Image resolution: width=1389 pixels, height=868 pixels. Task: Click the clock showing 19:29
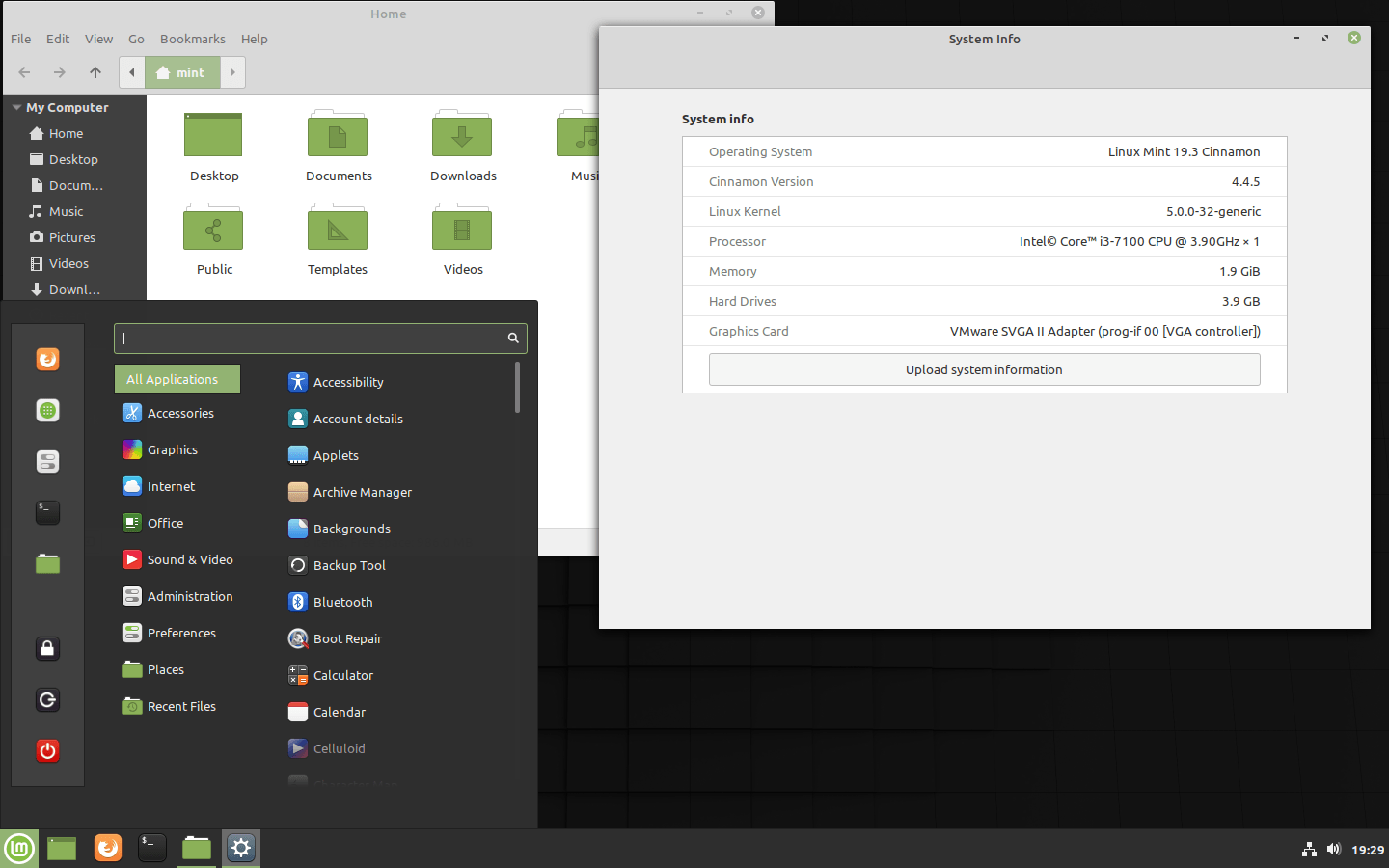[x=1367, y=850]
